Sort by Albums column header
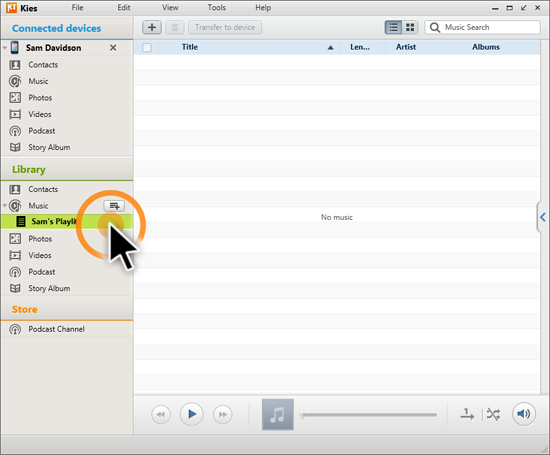 tap(486, 47)
